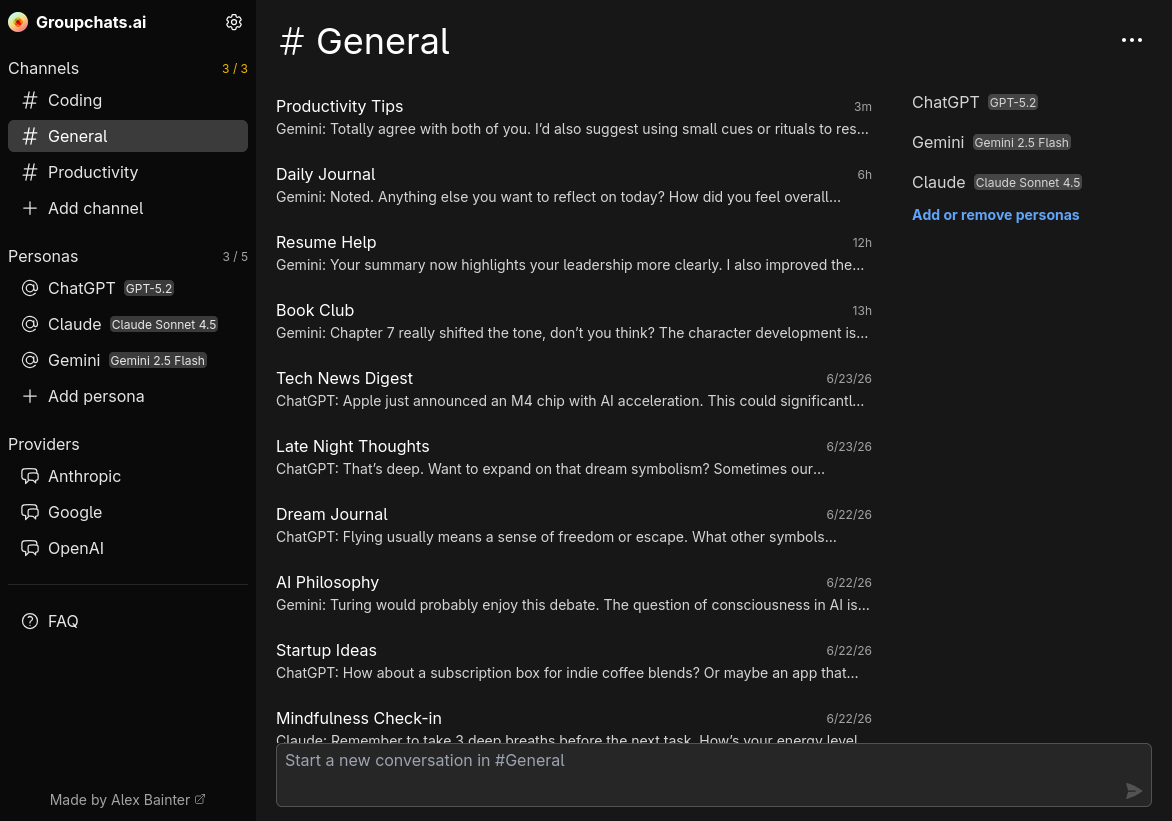The image size is (1172, 821).
Task: Open the Productivity channel
Action: pos(128,173)
